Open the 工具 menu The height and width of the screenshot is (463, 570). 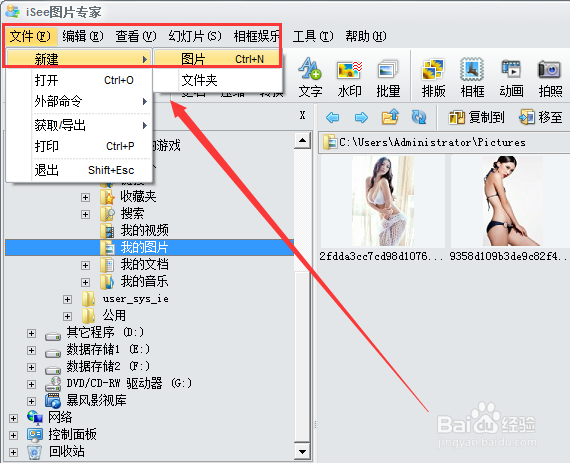[313, 36]
